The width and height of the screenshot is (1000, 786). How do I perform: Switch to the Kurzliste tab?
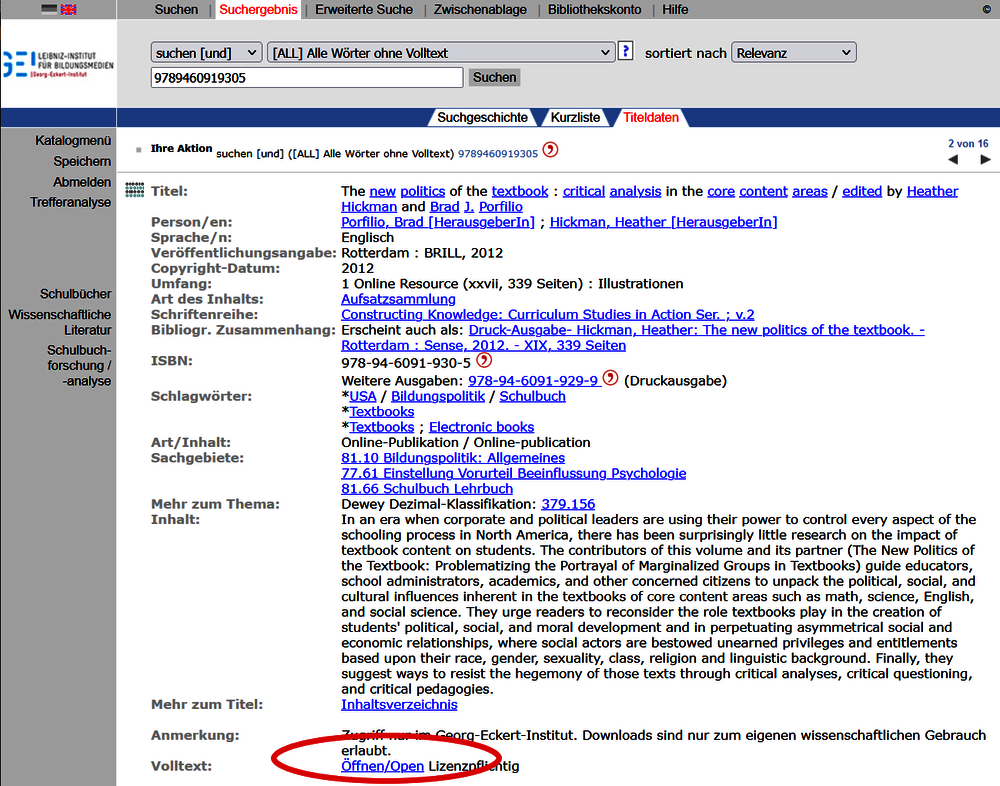(x=575, y=117)
